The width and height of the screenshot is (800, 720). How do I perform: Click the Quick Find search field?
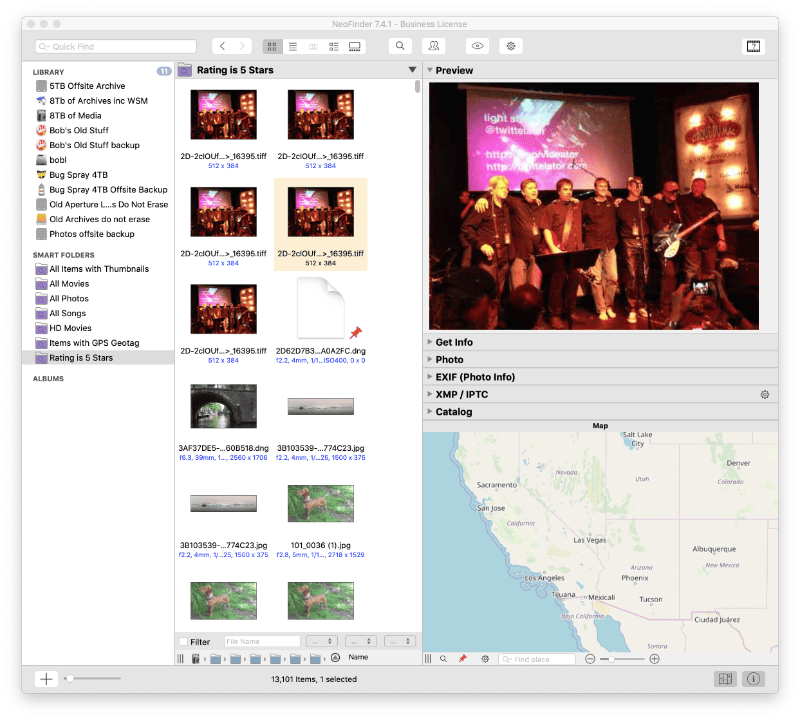click(x=115, y=46)
